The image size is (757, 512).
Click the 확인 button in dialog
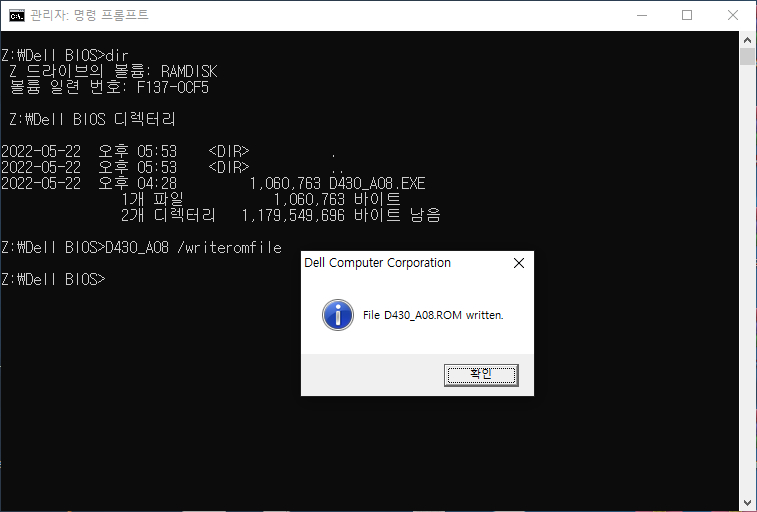click(481, 375)
